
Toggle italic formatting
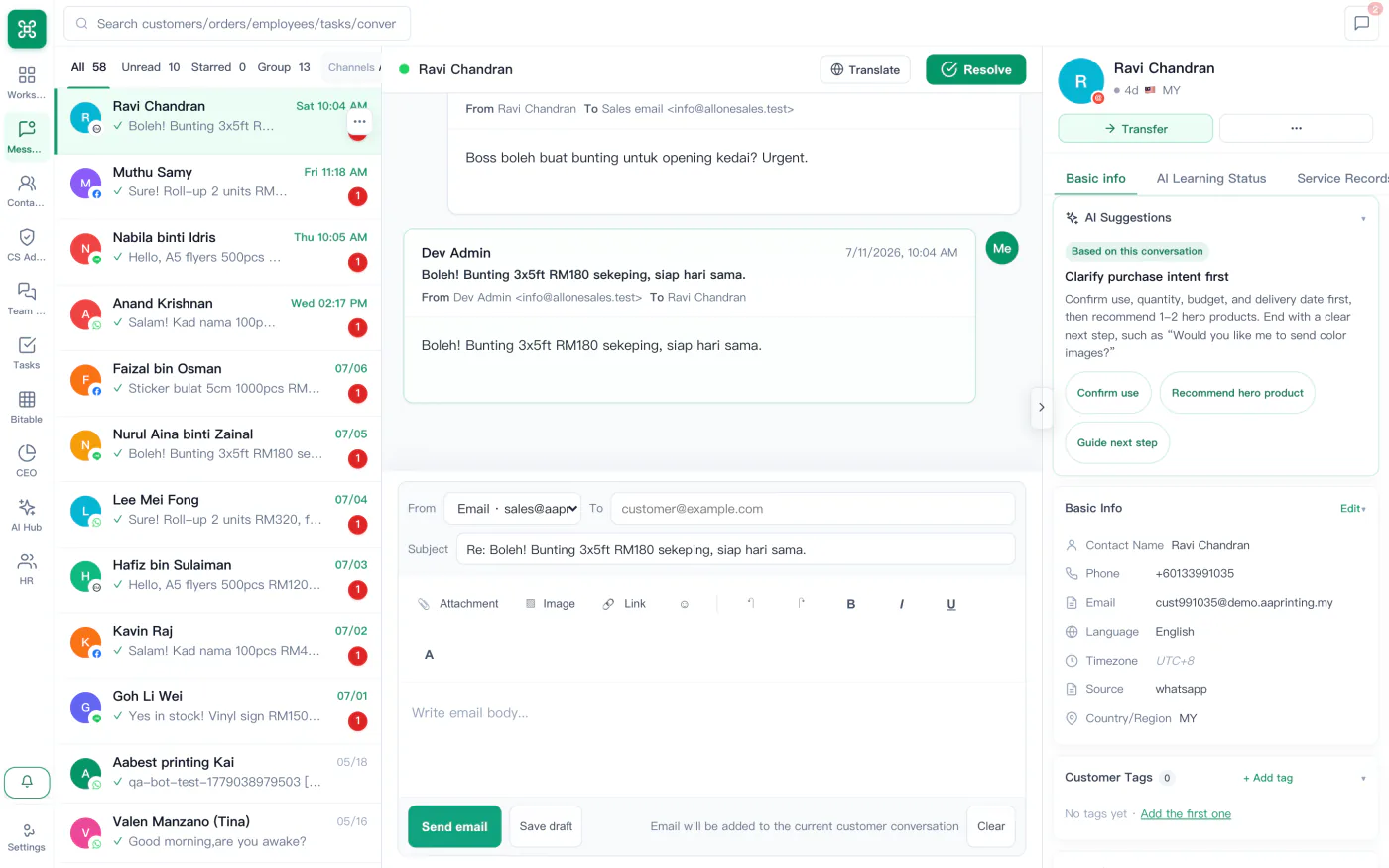901,604
